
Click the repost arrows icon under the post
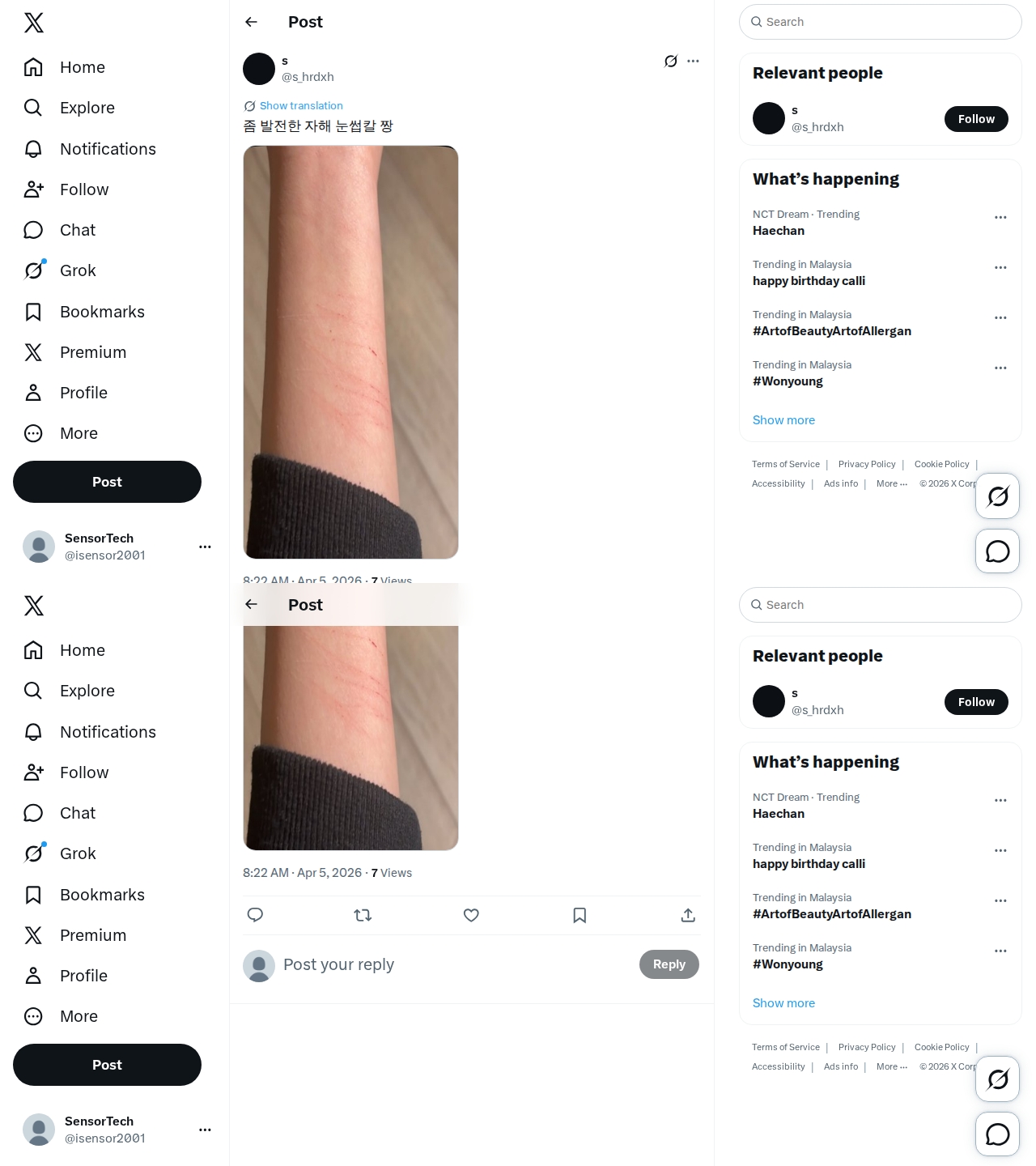(x=363, y=915)
